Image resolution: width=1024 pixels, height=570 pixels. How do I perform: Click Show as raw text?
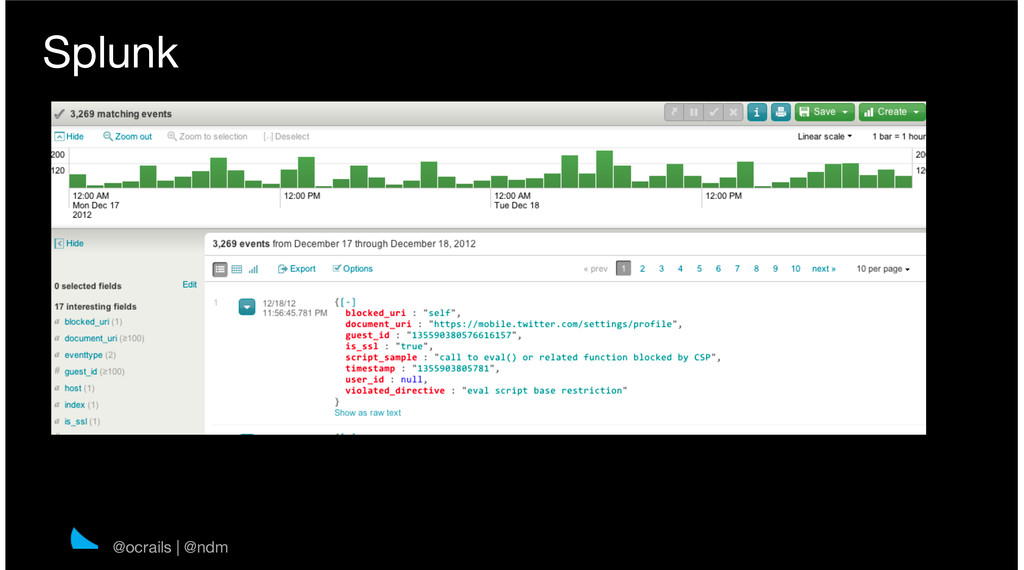[368, 413]
